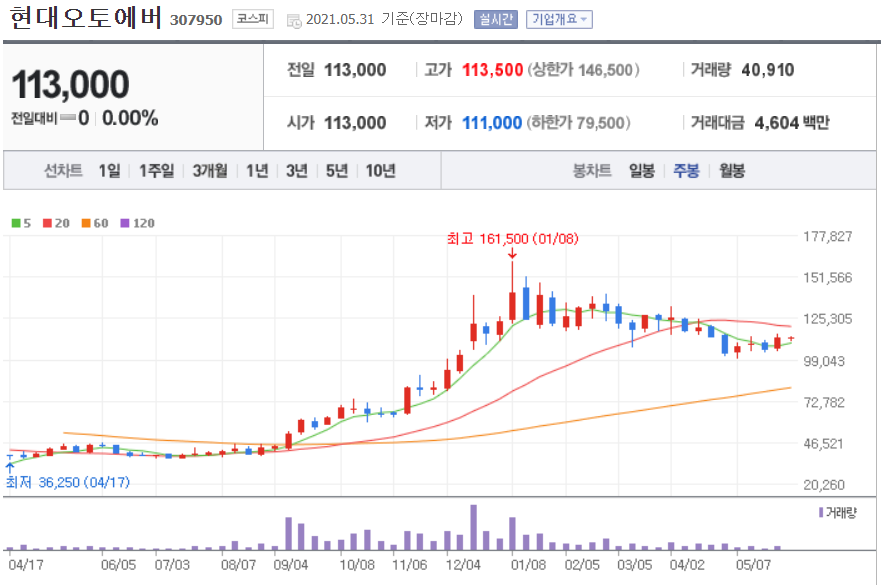Click the purple 거래량 legend marker
The image size is (881, 585).
821,513
